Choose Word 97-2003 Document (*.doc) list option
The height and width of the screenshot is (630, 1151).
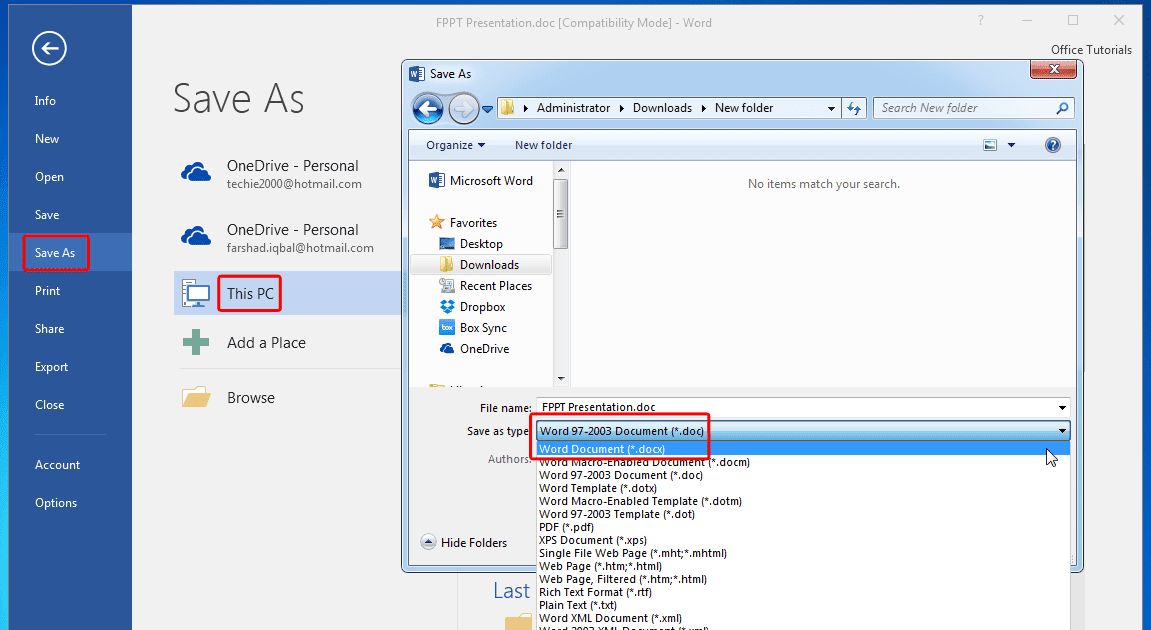[x=803, y=475]
